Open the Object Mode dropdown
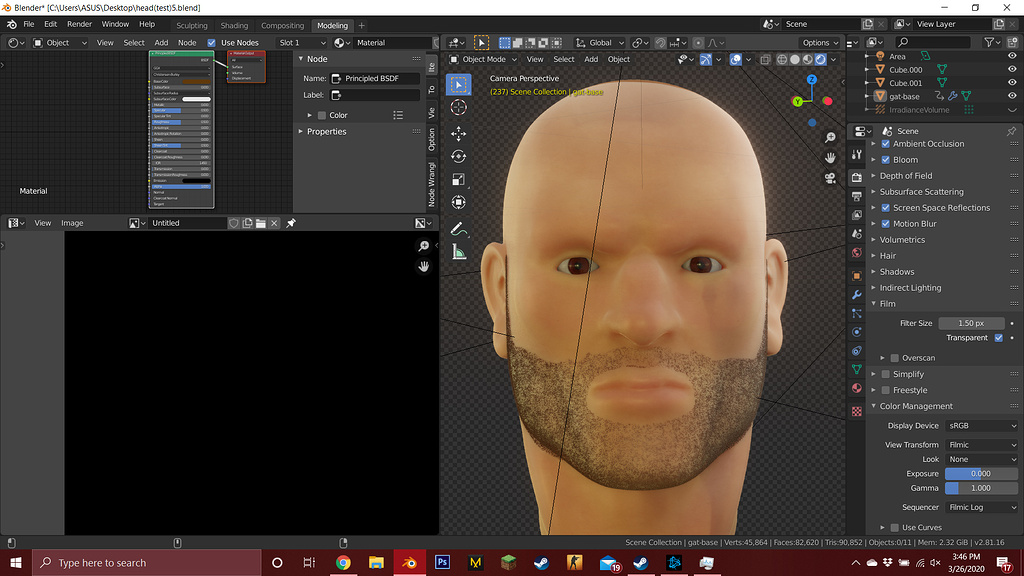Viewport: 1024px width, 576px height. coord(483,59)
